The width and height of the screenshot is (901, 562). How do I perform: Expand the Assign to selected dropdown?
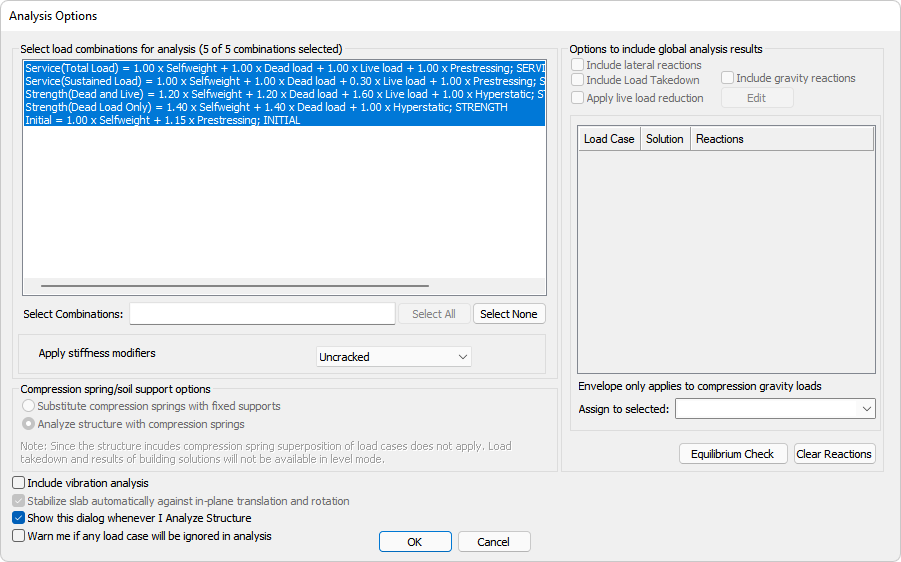coord(774,409)
